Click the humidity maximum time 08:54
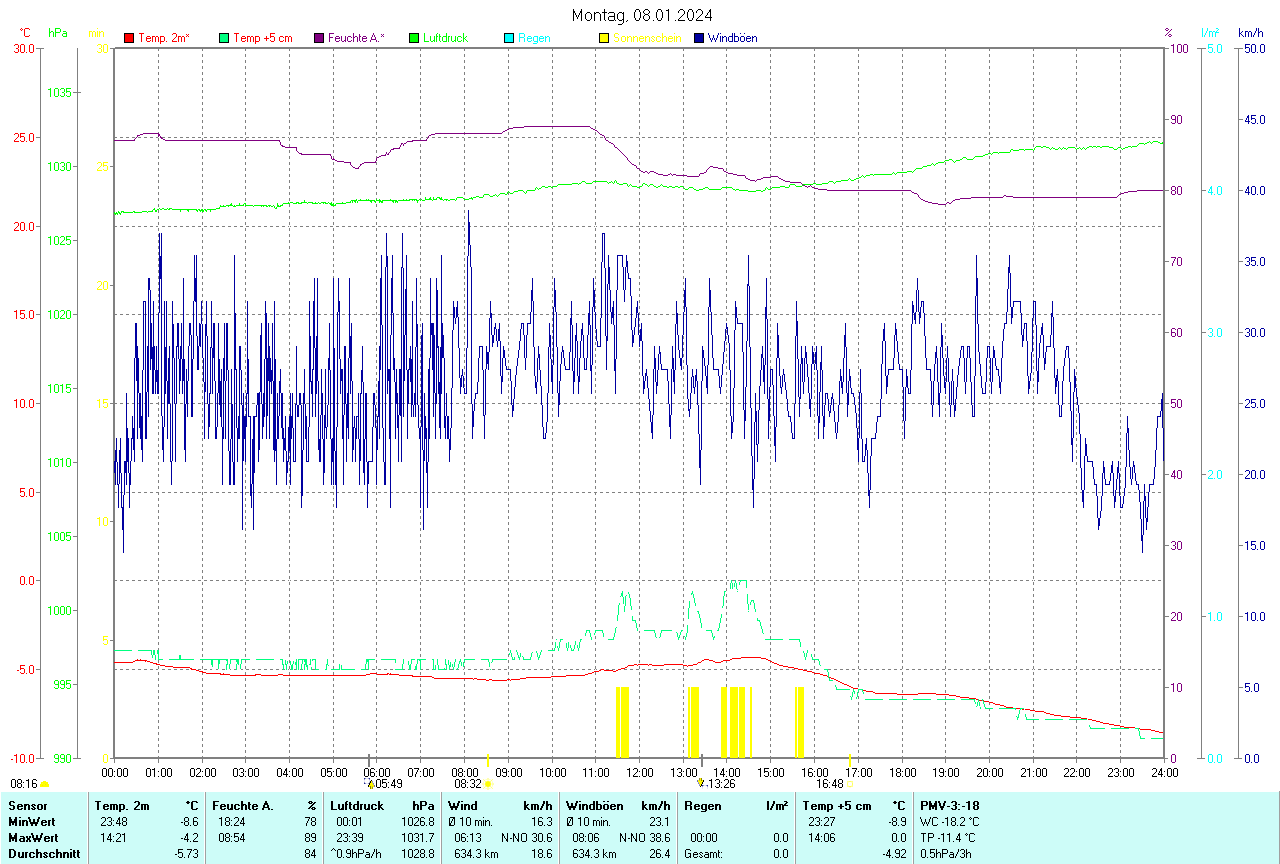1280x864 pixels. point(233,838)
